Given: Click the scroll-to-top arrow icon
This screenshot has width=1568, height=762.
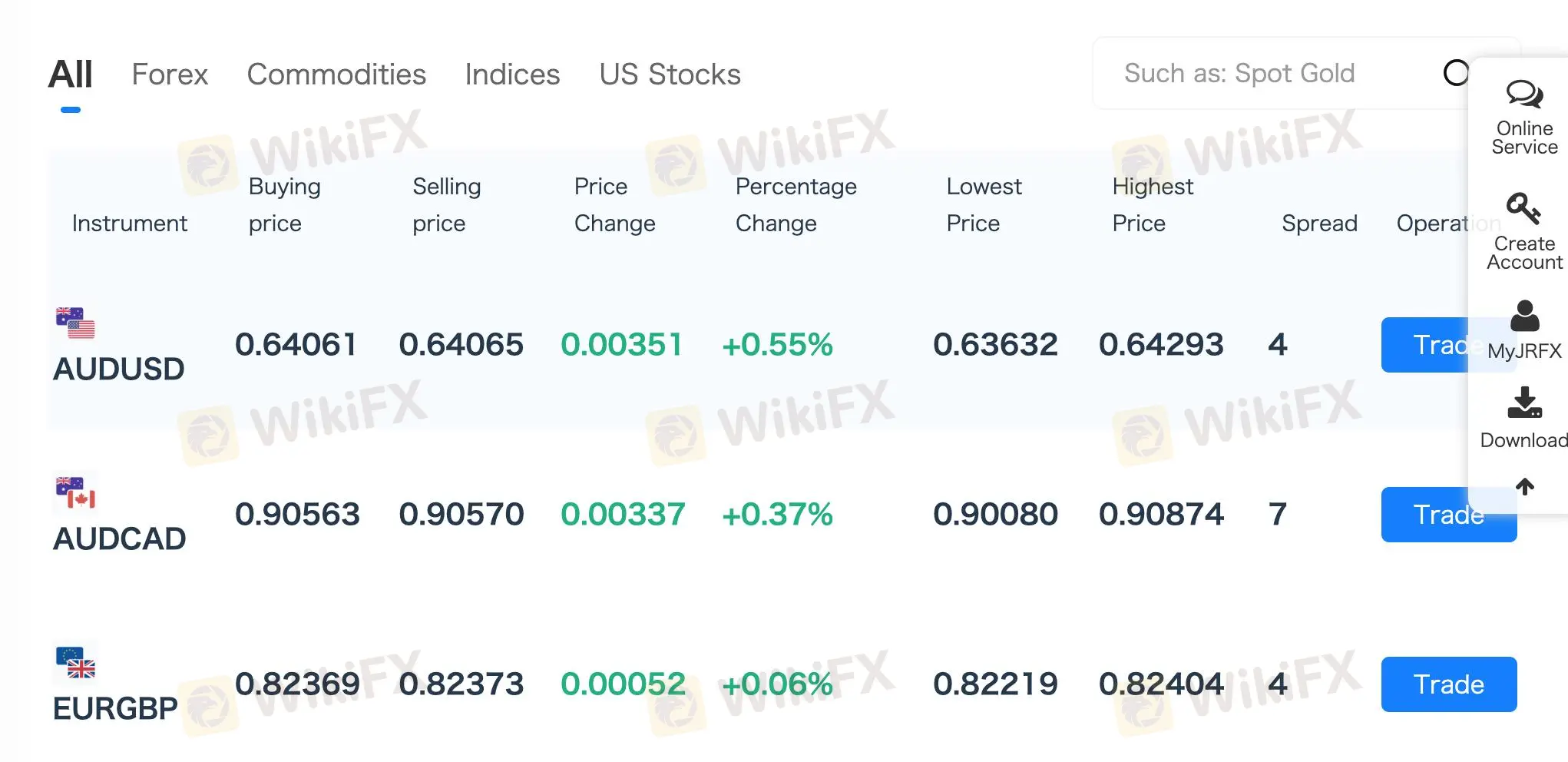Looking at the screenshot, I should 1525,486.
